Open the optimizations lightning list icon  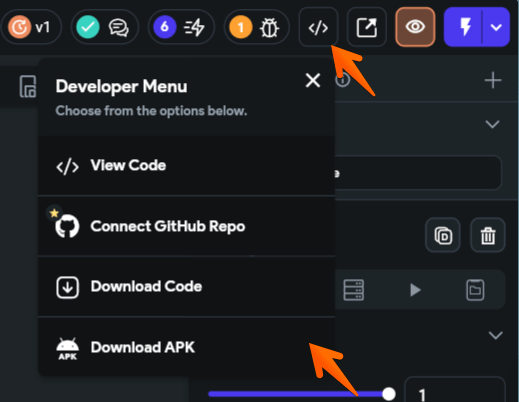[x=194, y=27]
